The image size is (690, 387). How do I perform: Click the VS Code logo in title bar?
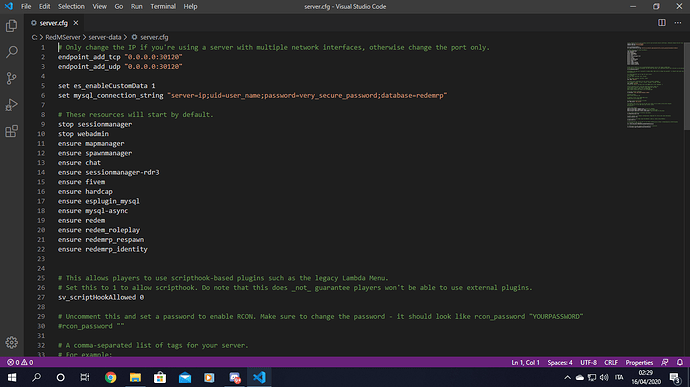click(x=9, y=6)
